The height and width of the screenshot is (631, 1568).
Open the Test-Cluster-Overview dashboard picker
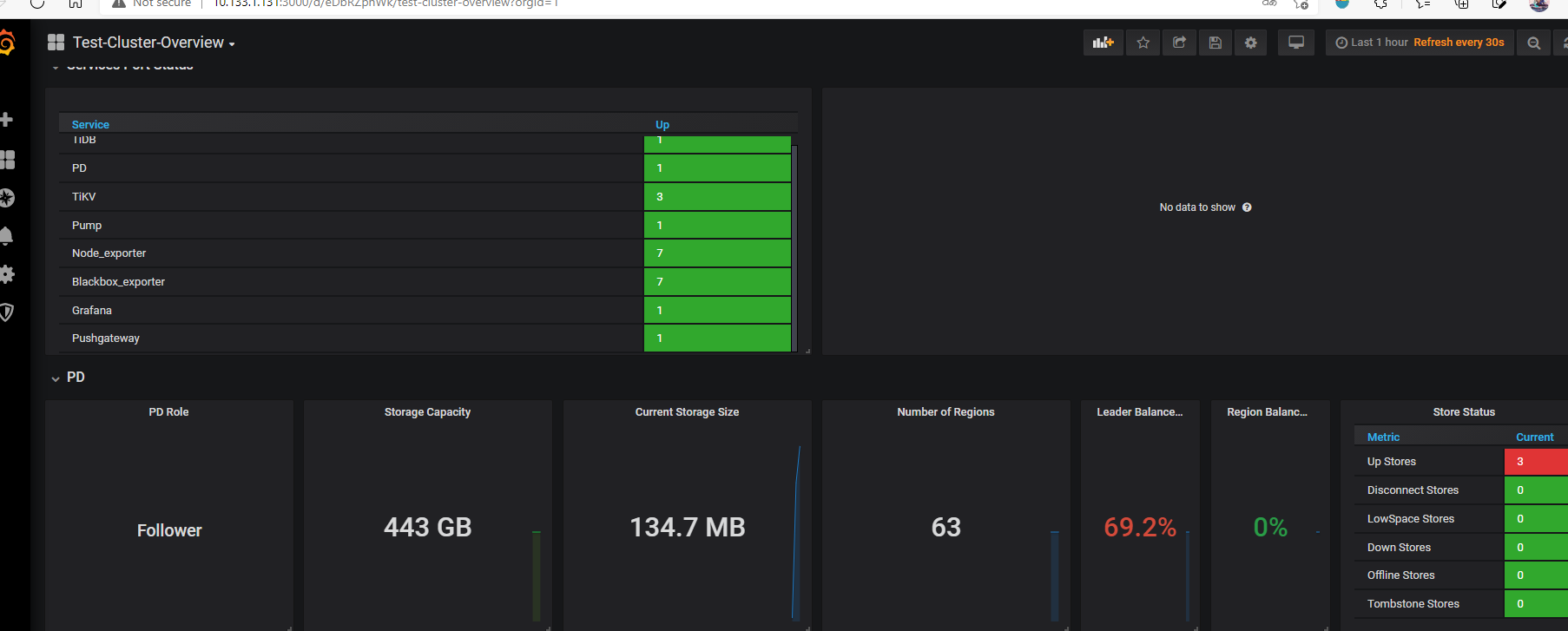[154, 43]
